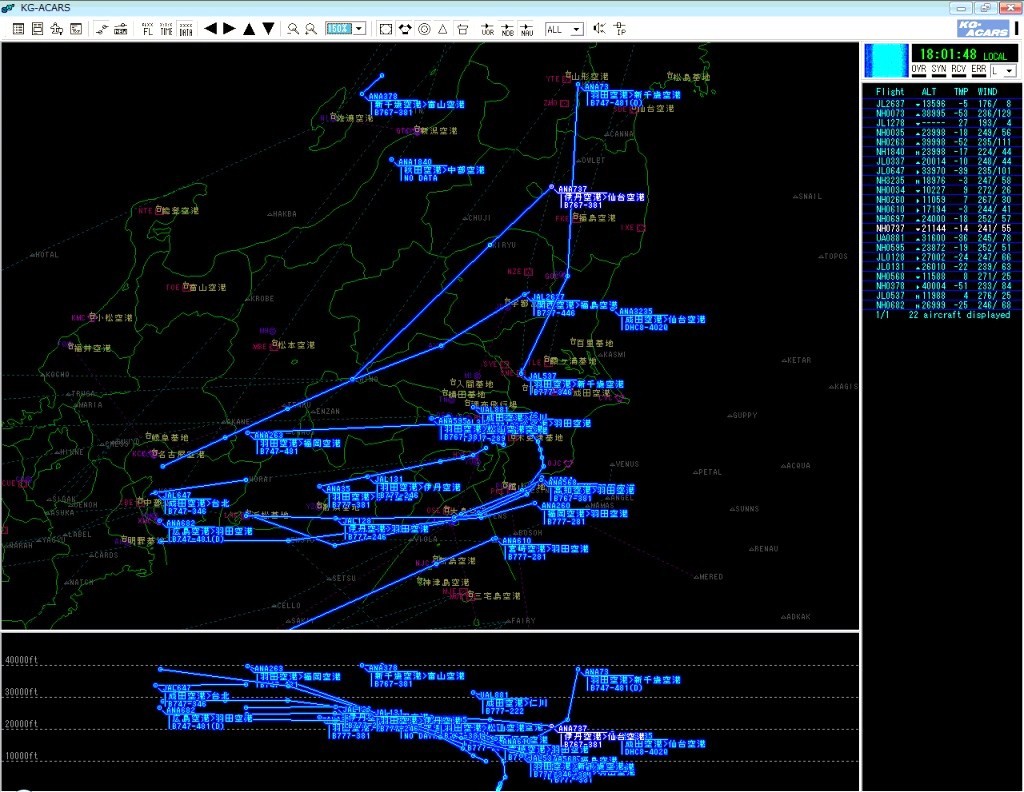Viewport: 1024px width, 792px height.
Task: Pan map up with up arrow
Action: [x=249, y=29]
